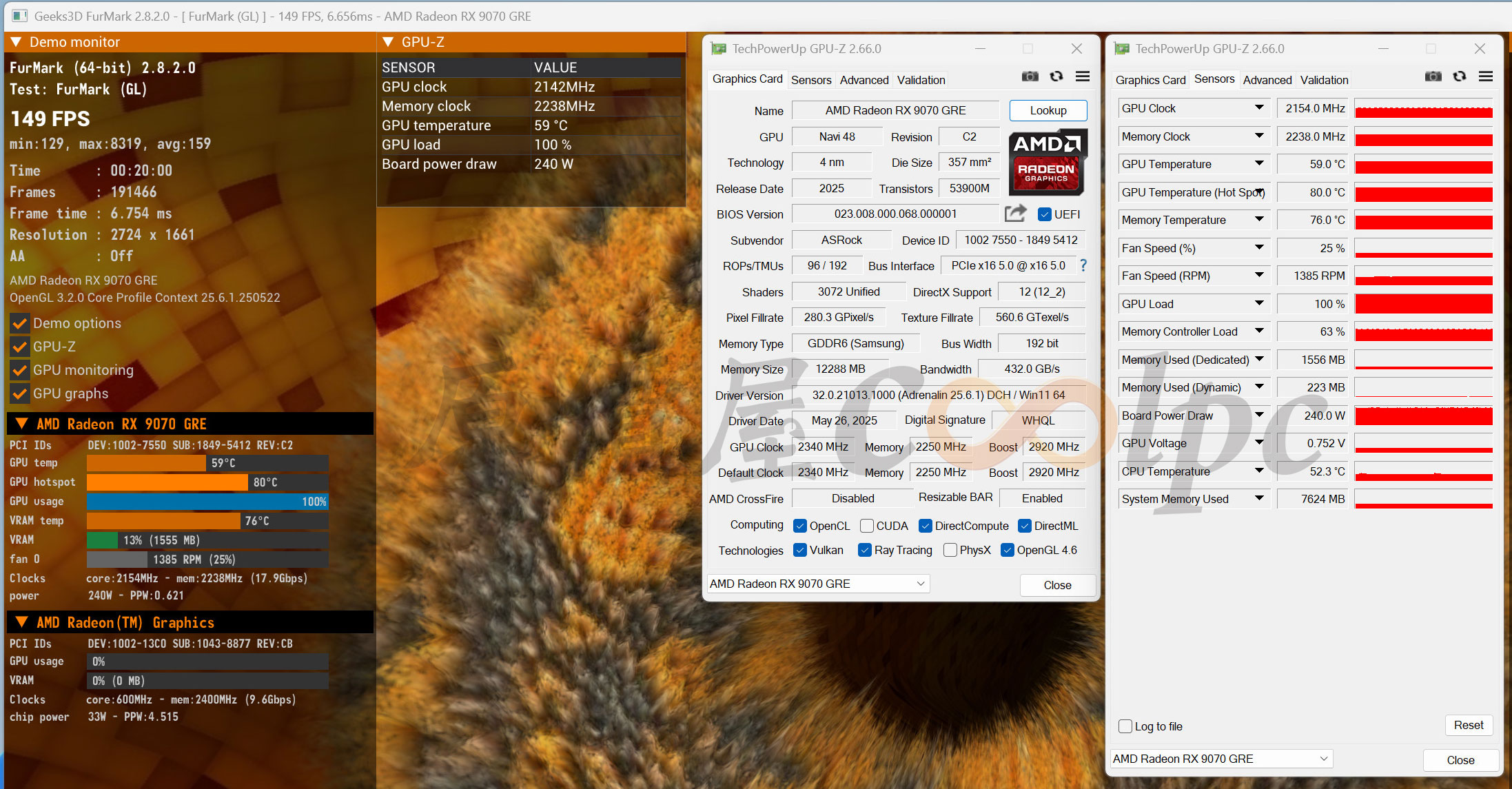
Task: Click the refresh icon in Graphics Card window
Action: tap(1056, 76)
